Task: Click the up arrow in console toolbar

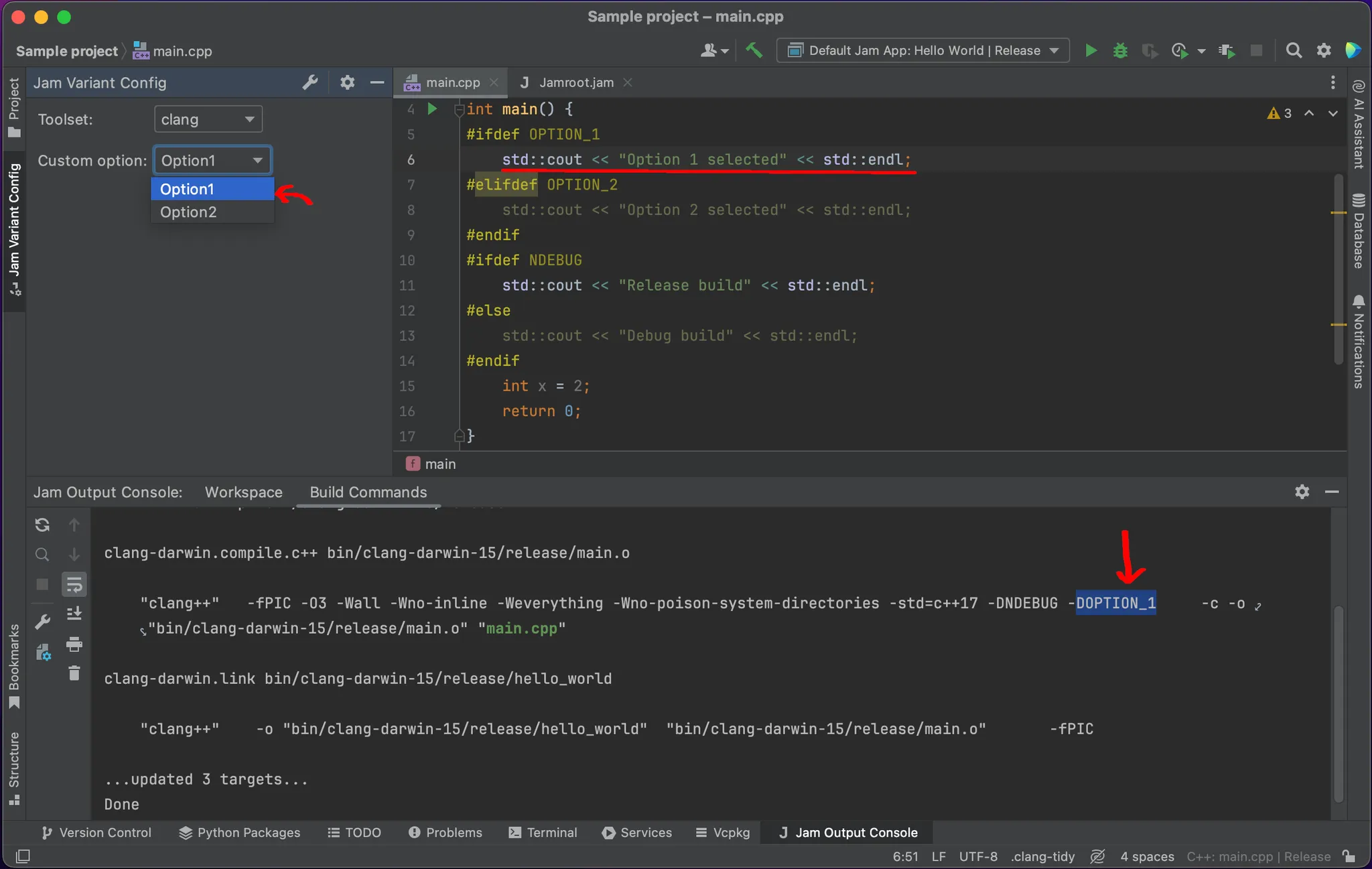Action: [74, 525]
